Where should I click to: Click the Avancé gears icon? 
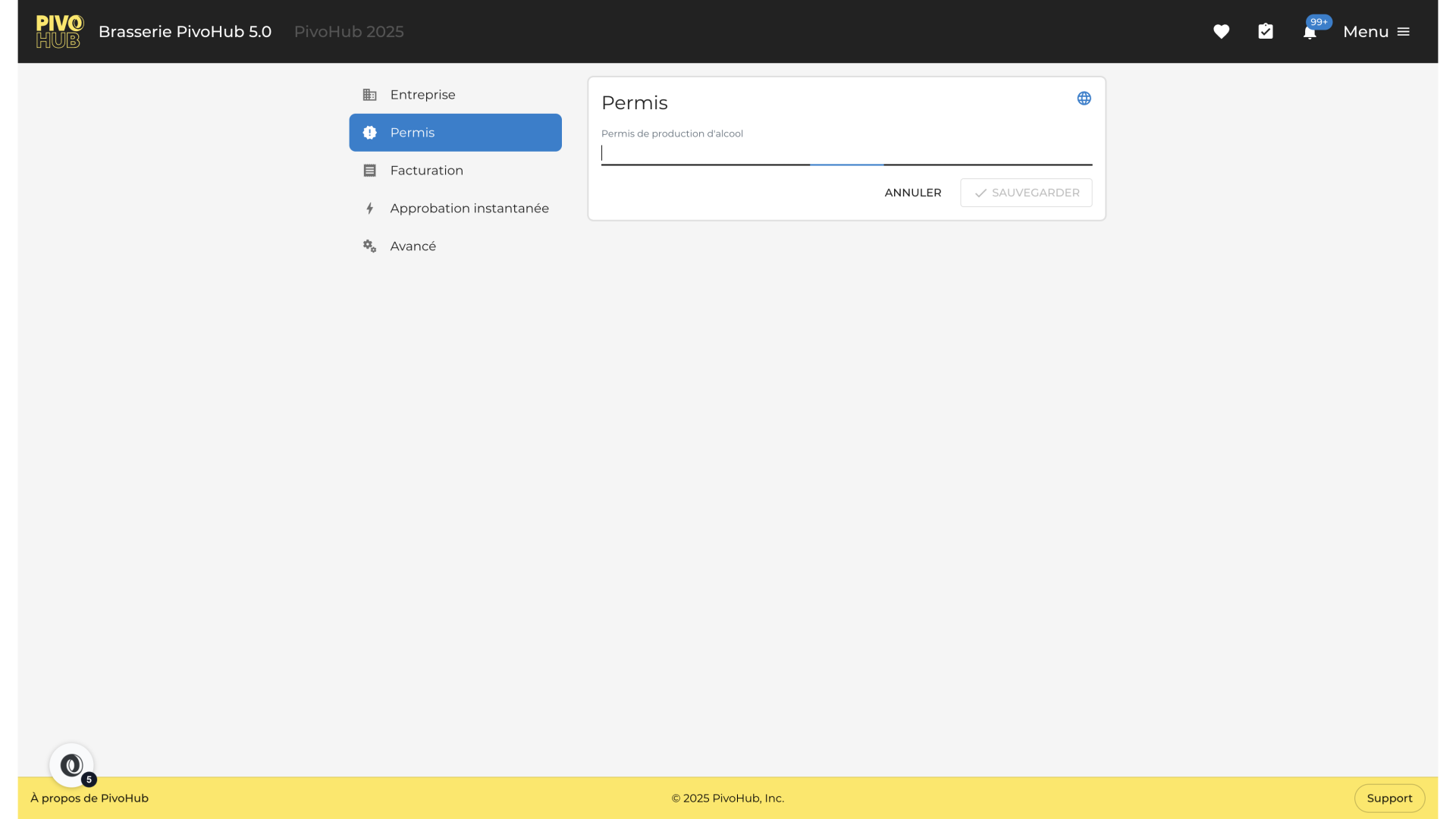point(370,246)
